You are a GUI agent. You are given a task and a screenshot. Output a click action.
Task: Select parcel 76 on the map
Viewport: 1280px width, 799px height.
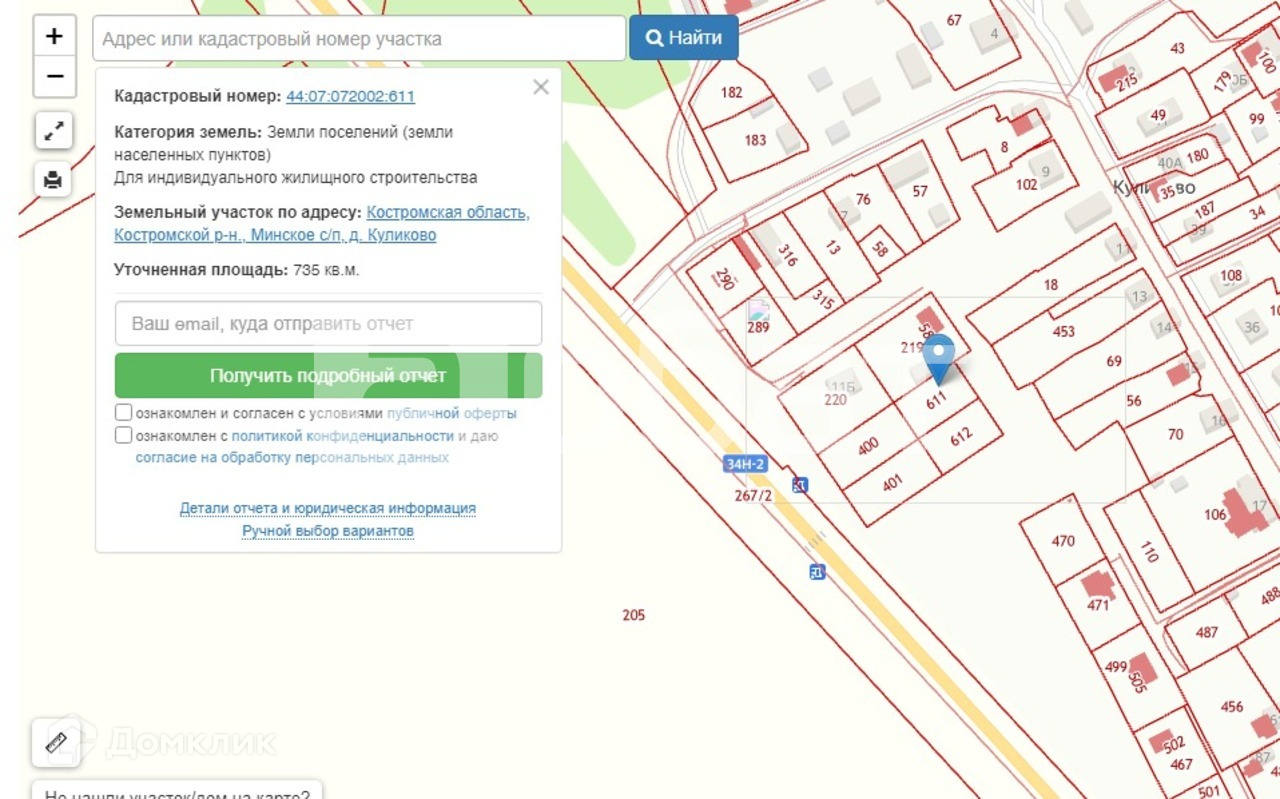pos(863,199)
